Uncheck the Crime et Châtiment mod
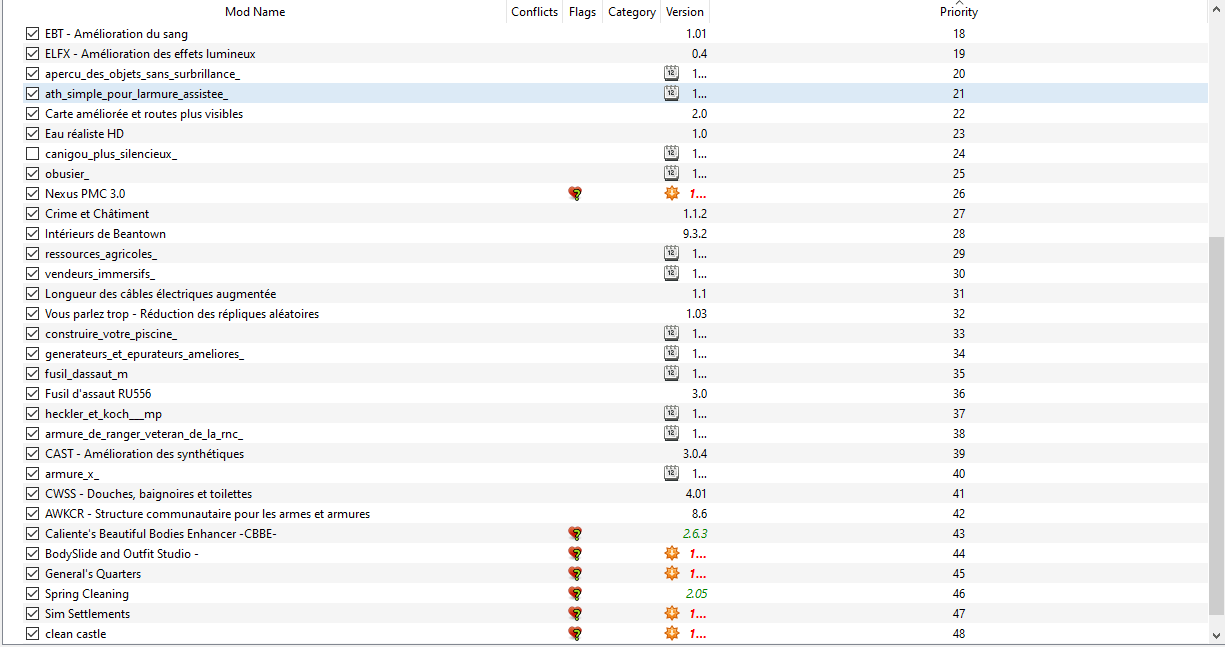 pos(33,214)
